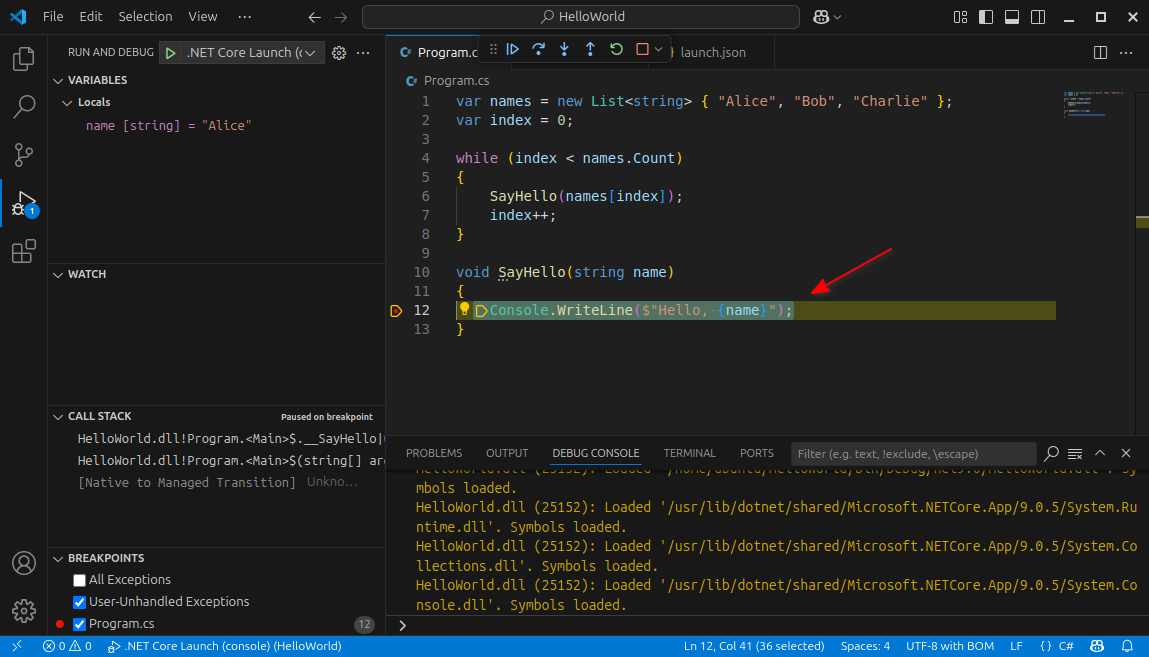This screenshot has height=657, width=1149.
Task: Click errors and warnings count in status bar
Action: (67, 646)
